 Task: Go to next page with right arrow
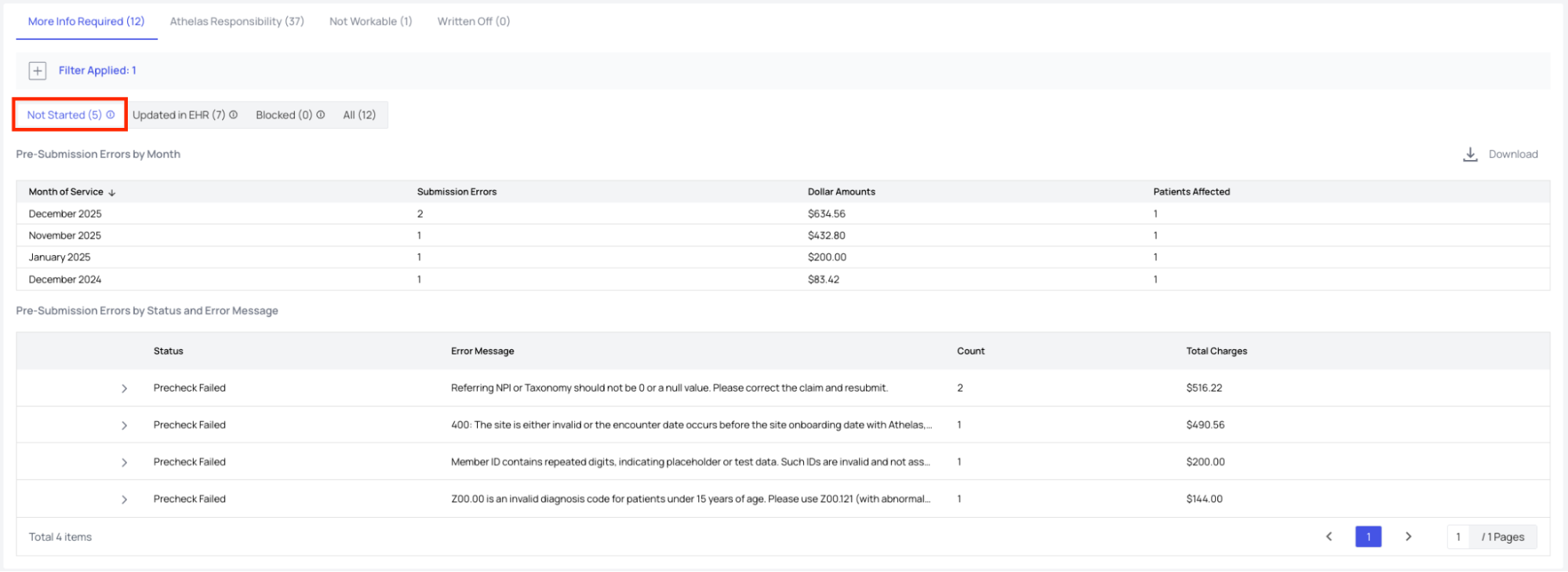click(1408, 537)
